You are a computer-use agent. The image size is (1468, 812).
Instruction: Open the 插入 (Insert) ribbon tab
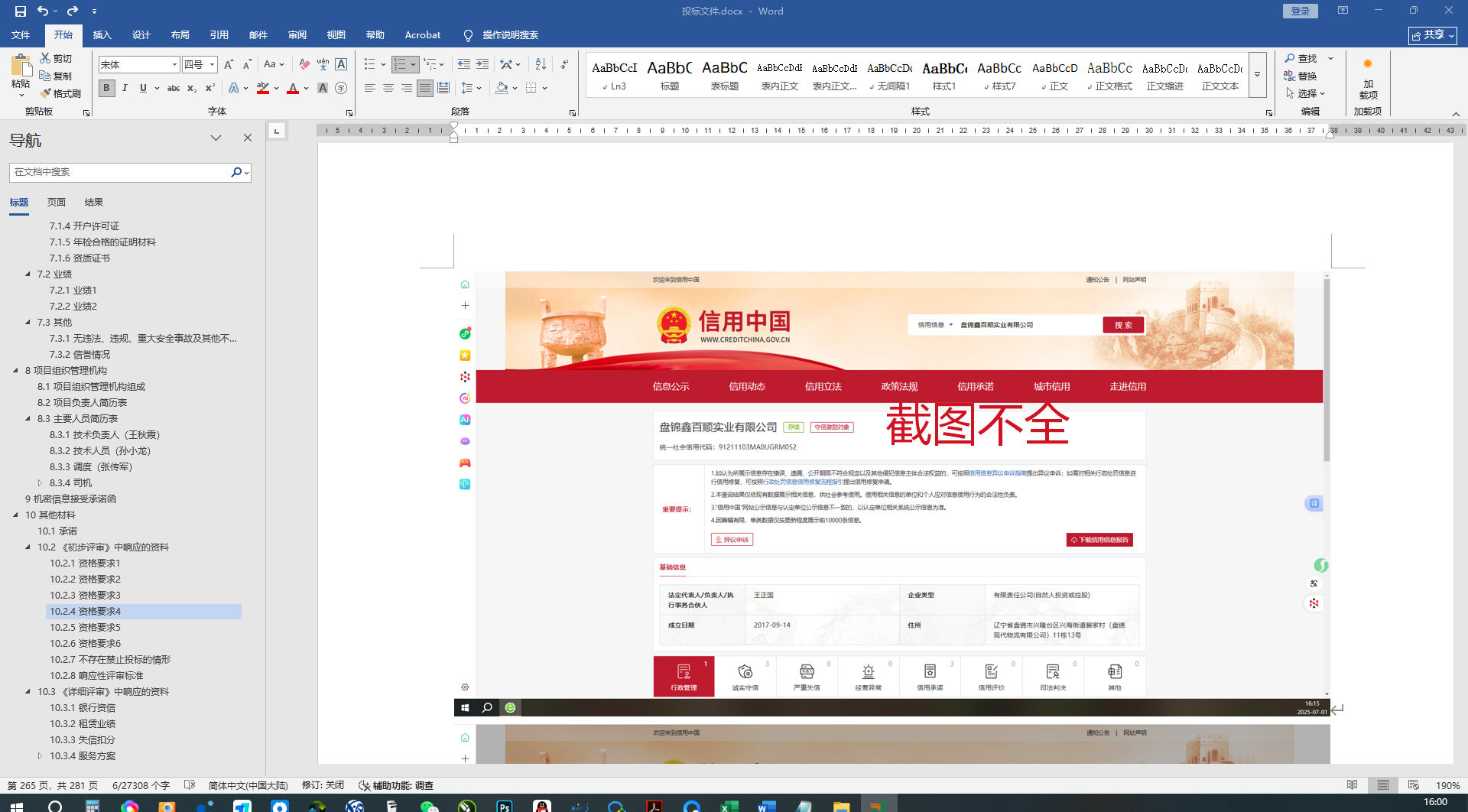click(102, 35)
